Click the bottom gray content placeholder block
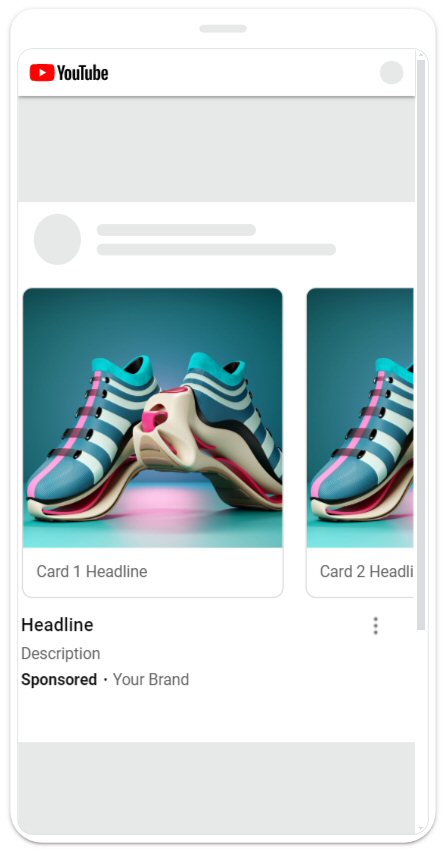Image resolution: width=445 pixels, height=852 pixels. coord(216,788)
